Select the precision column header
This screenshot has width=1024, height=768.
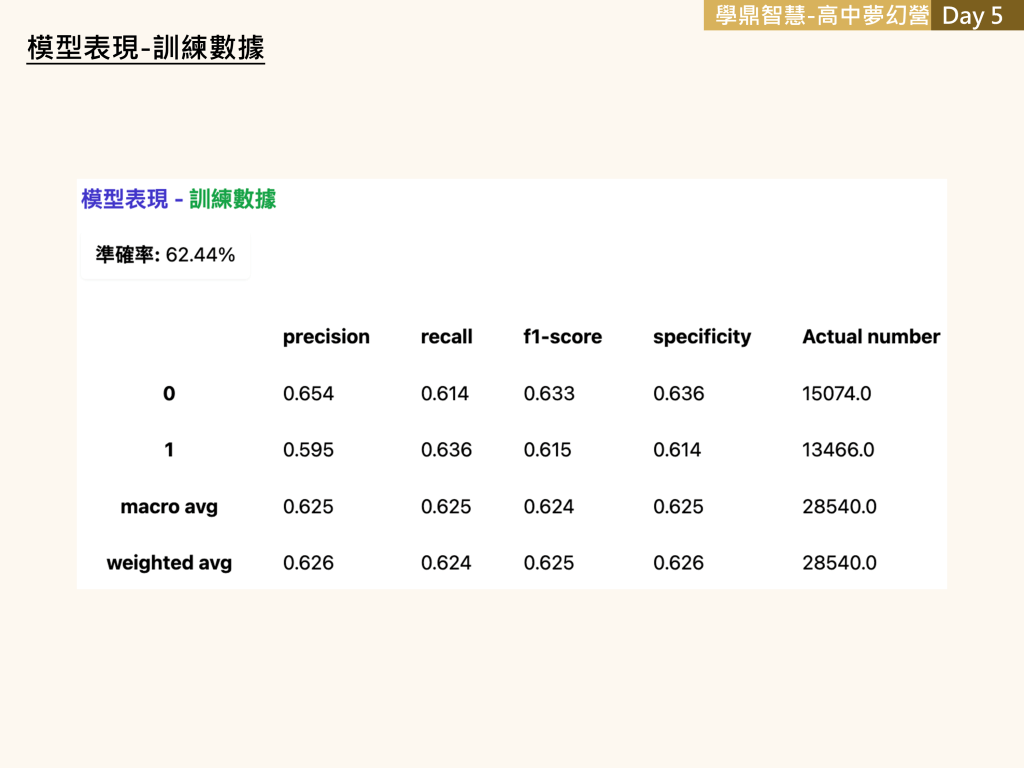326,337
